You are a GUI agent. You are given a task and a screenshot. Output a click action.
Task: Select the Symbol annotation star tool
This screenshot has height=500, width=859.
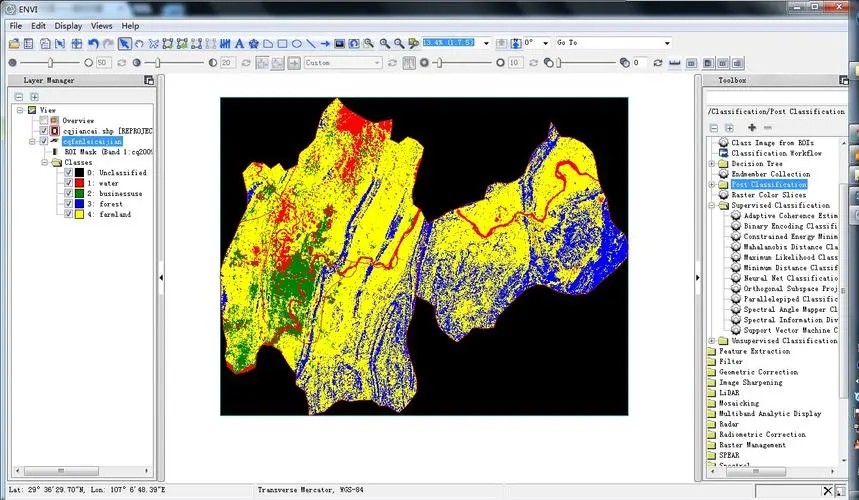(254, 43)
